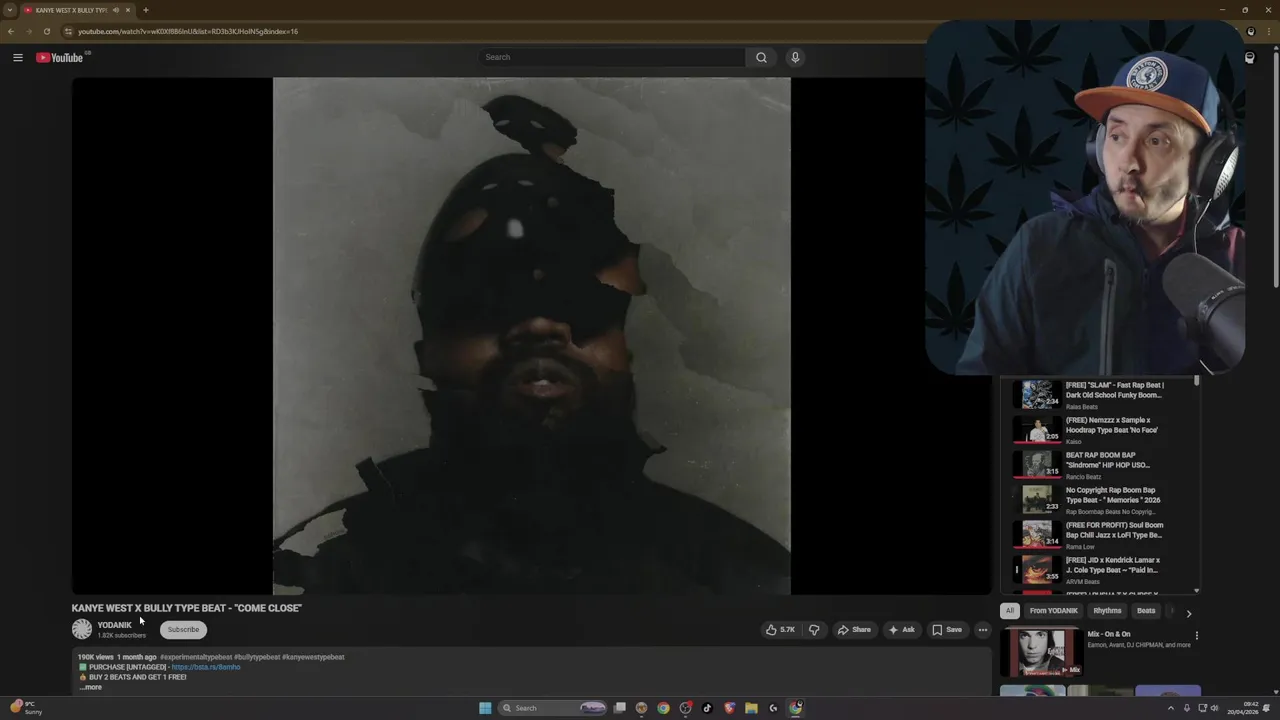Select the Beats filter chip
Image resolution: width=1280 pixels, height=720 pixels.
1146,611
